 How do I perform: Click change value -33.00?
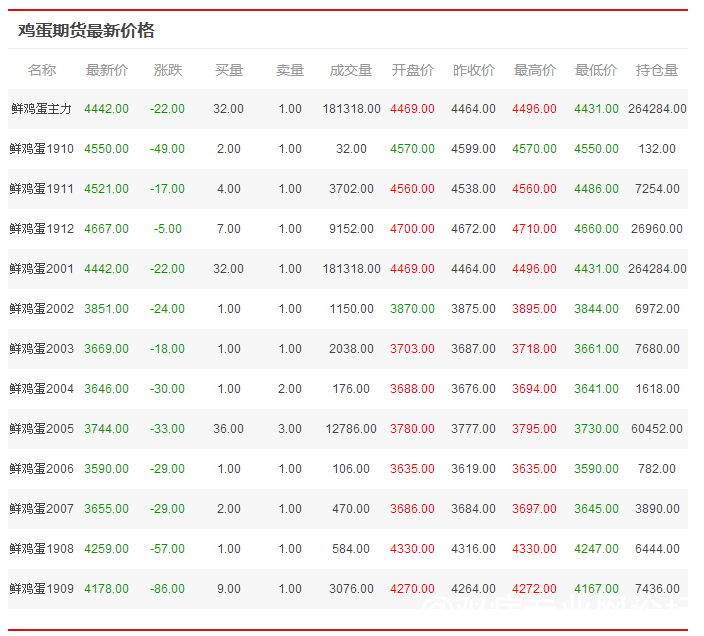(167, 428)
